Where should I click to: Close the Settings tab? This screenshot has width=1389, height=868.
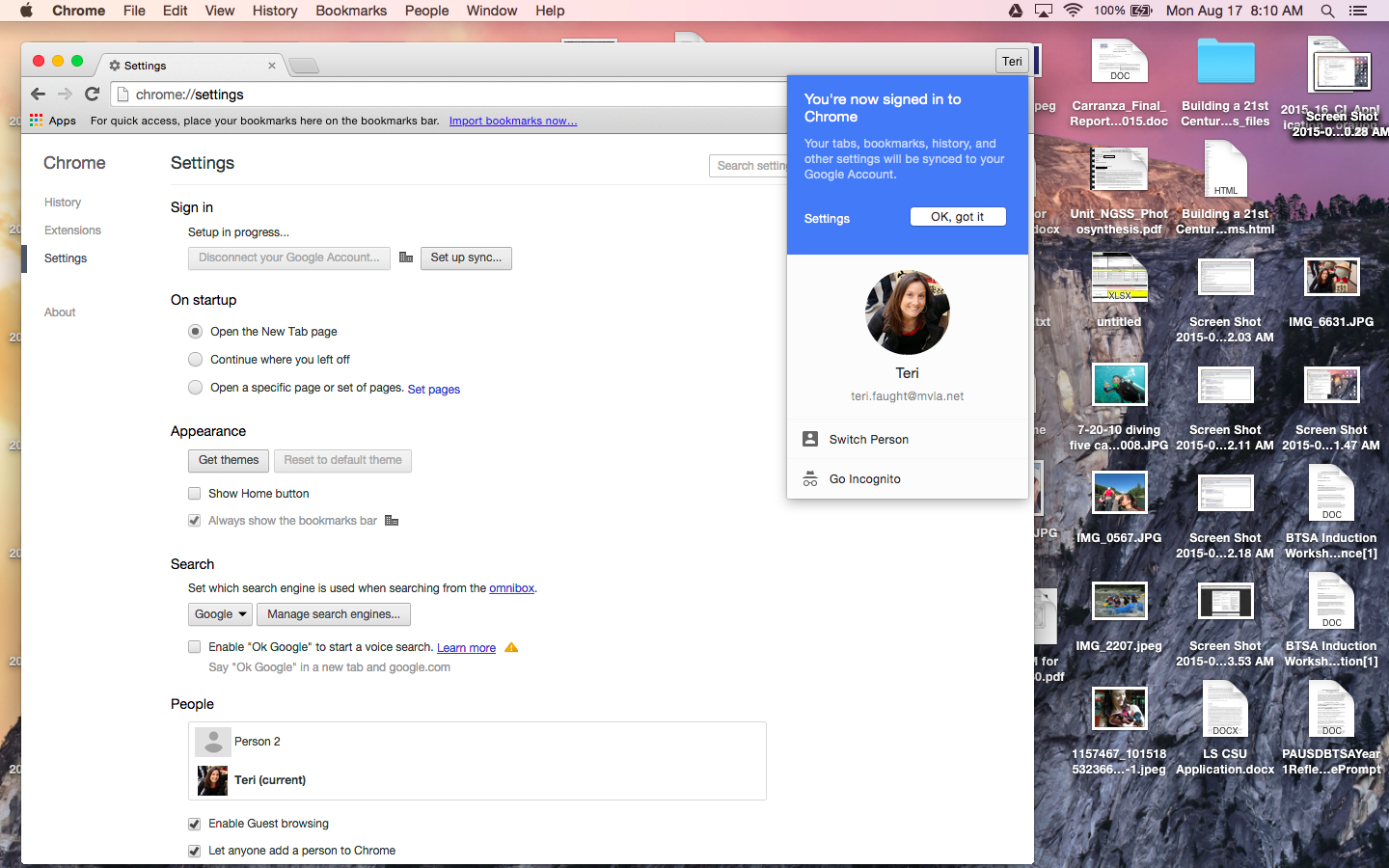(x=272, y=66)
